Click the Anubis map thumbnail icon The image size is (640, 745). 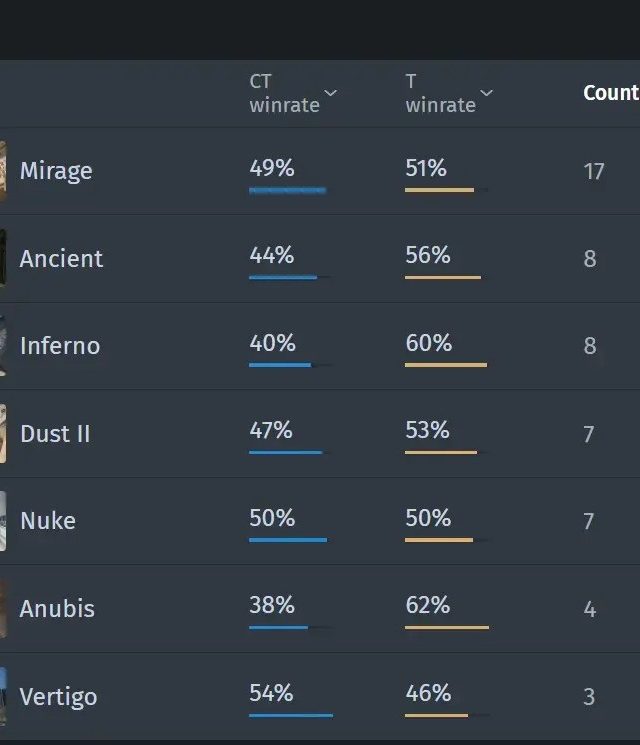click(x=3, y=608)
